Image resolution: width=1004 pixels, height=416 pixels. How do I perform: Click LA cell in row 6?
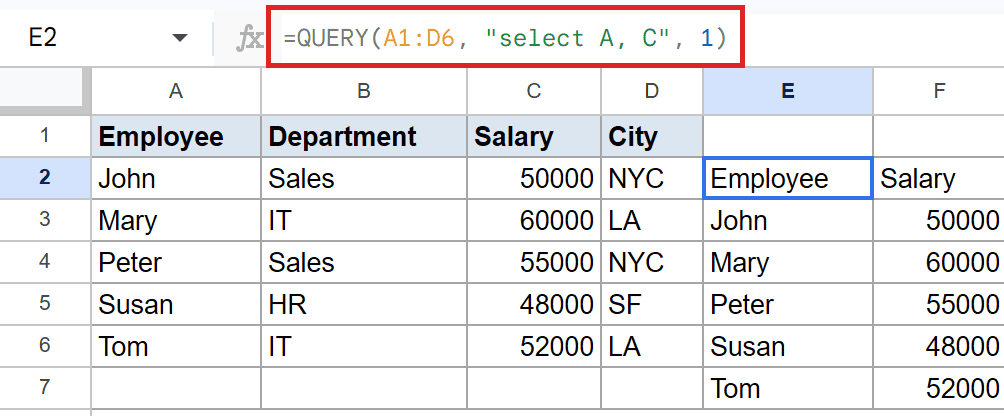(x=652, y=345)
